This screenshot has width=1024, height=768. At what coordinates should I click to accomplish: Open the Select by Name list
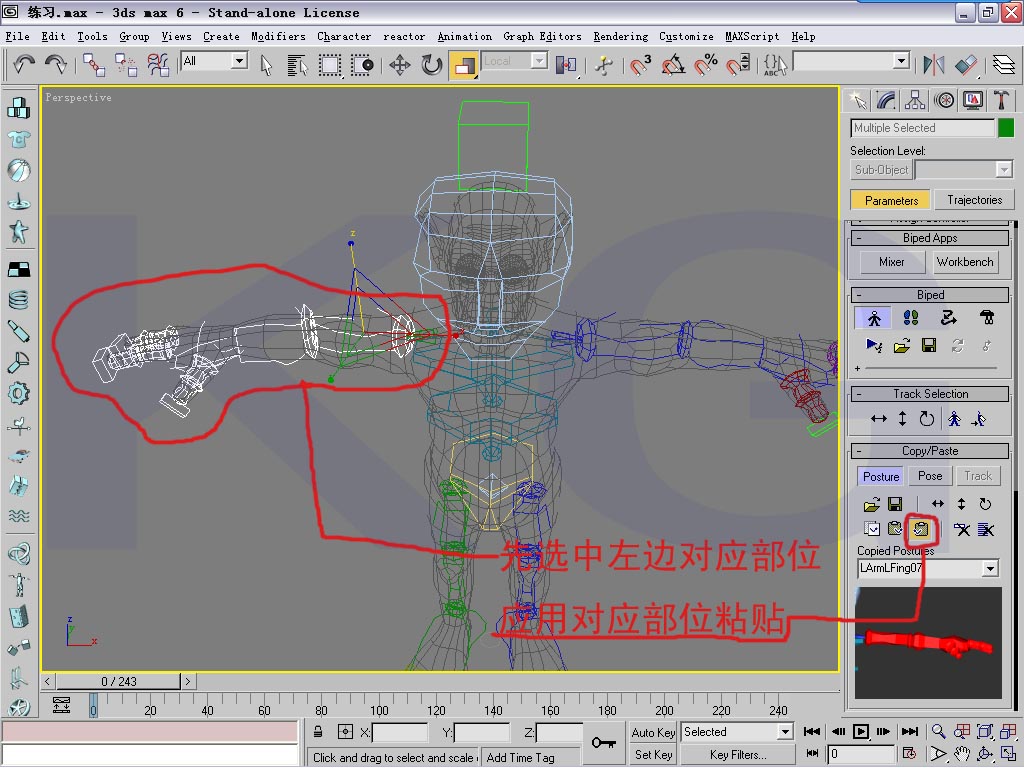click(x=297, y=65)
